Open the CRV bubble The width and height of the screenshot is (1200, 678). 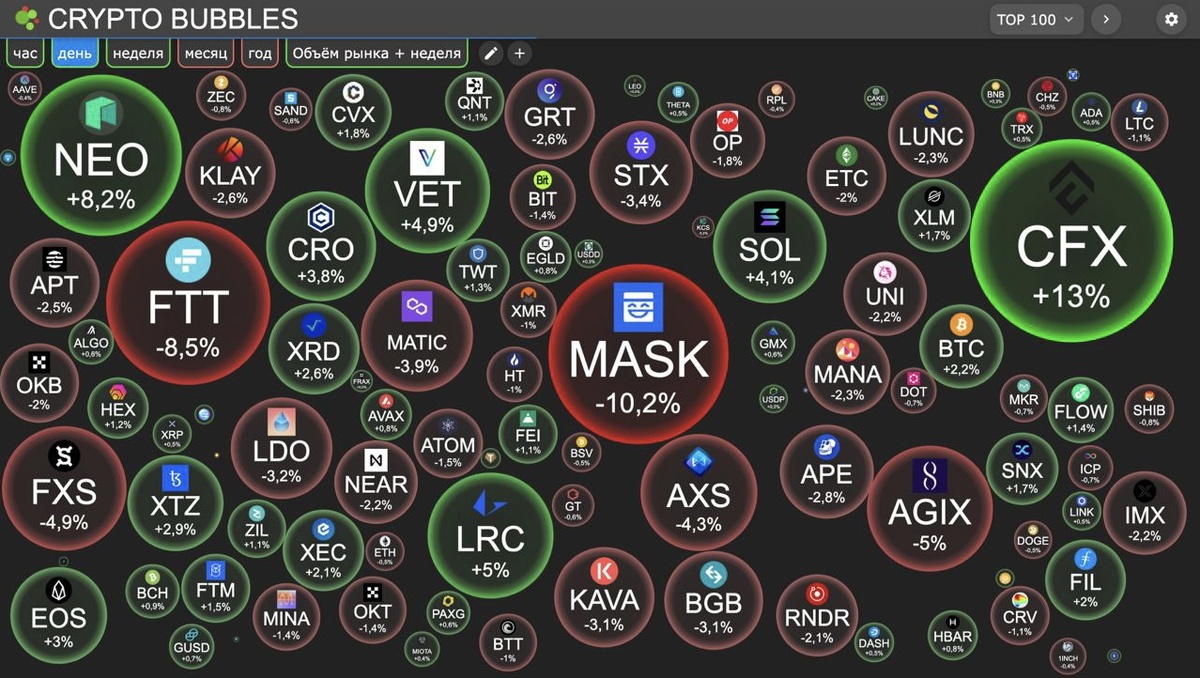click(x=1019, y=616)
